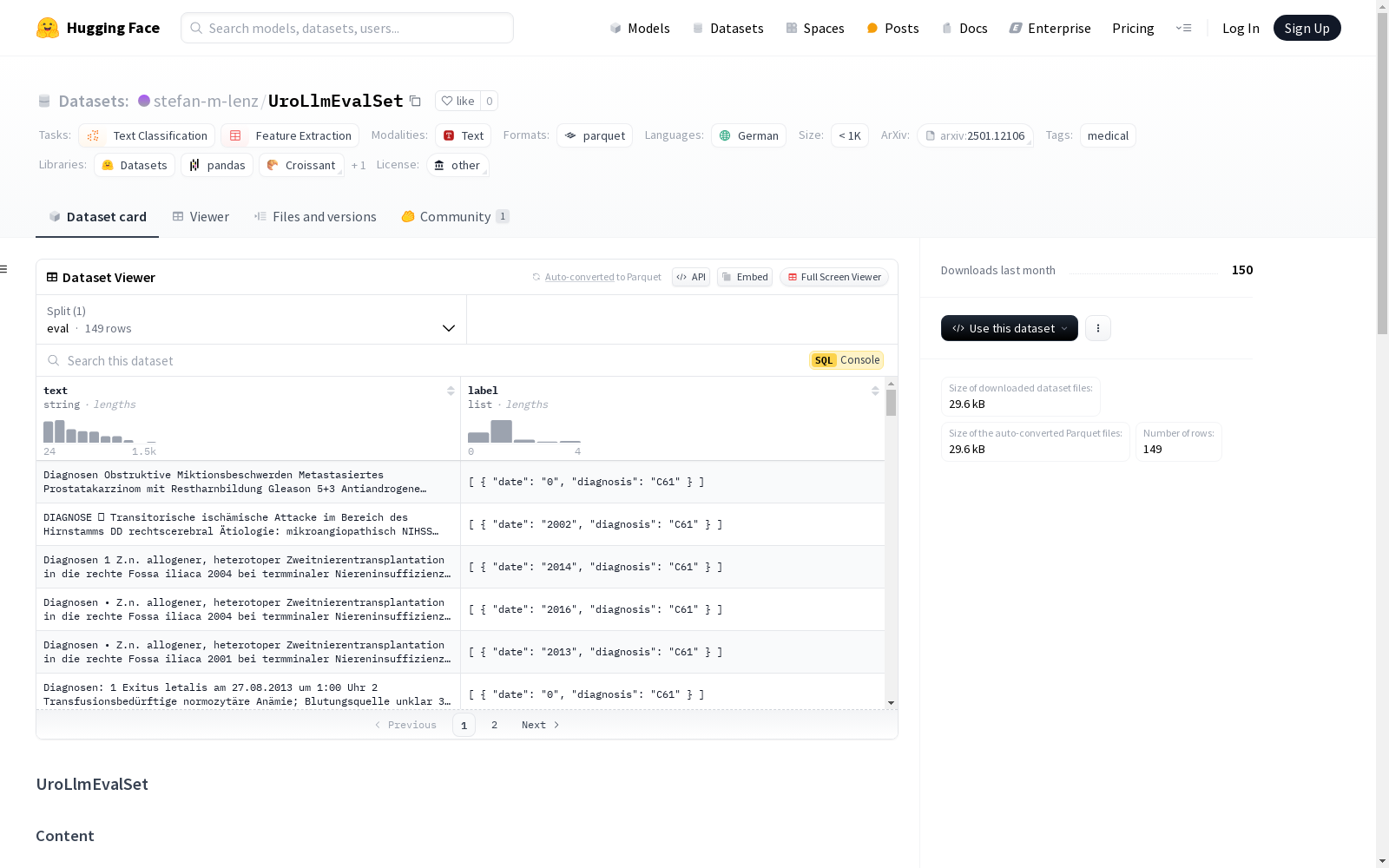Open the Community tab

pos(455,217)
